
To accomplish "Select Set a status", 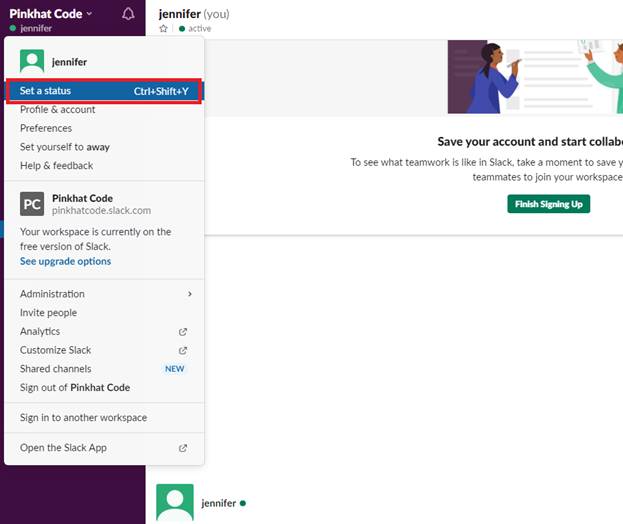I will (104, 91).
